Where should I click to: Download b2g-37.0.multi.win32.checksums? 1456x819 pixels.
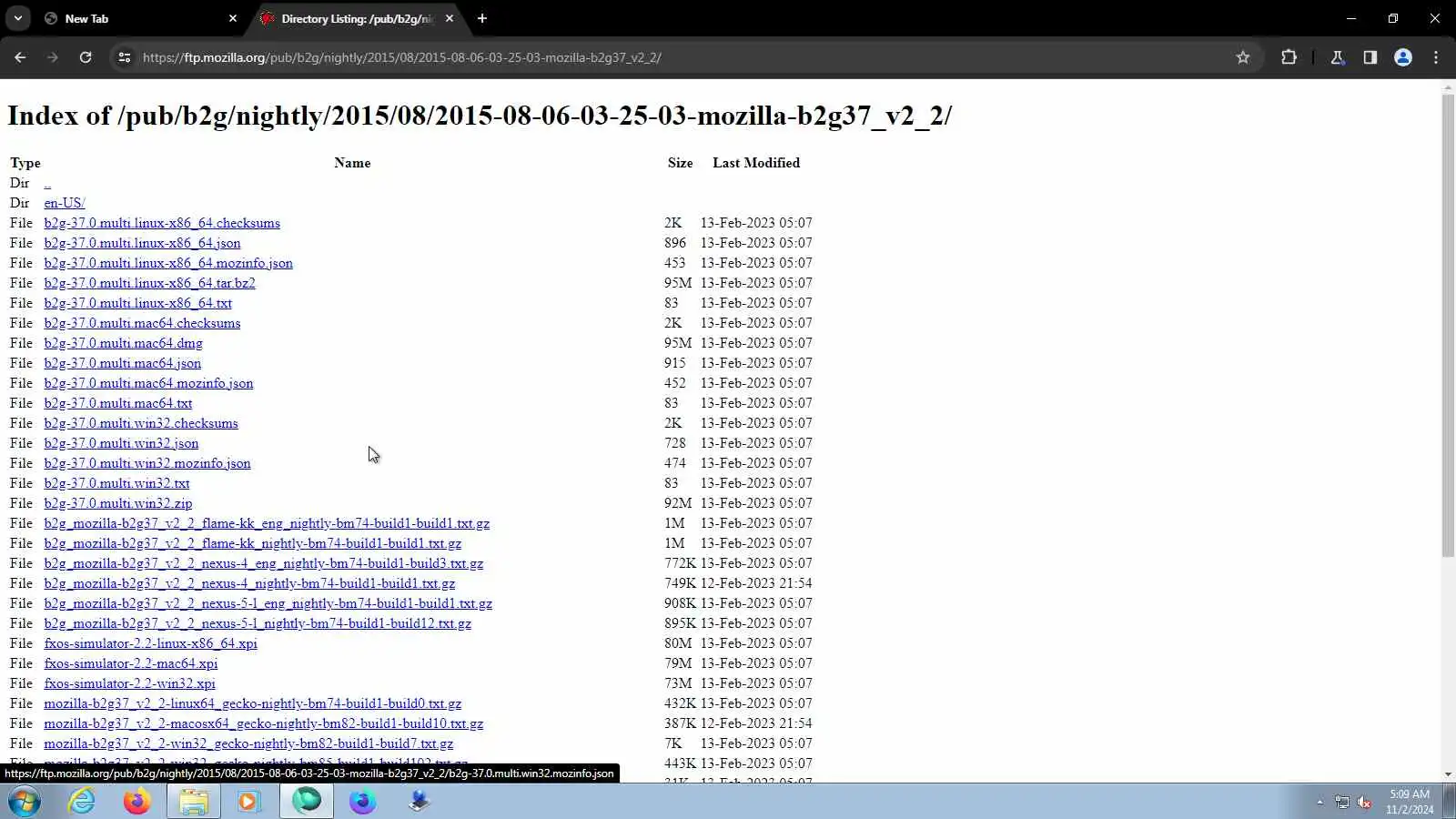click(141, 423)
